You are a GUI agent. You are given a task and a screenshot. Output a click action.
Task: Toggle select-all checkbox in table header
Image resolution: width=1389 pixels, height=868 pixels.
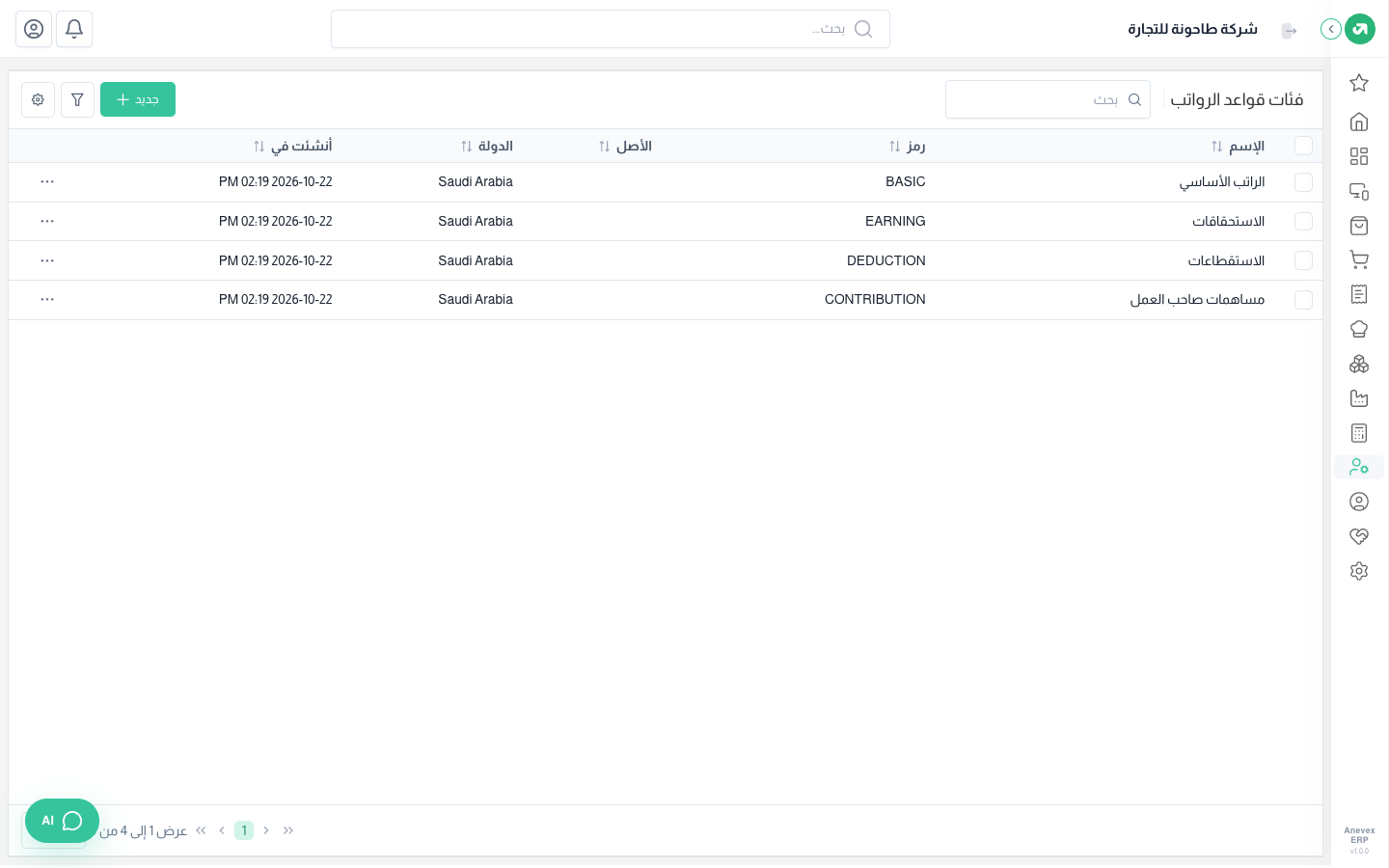1303,146
